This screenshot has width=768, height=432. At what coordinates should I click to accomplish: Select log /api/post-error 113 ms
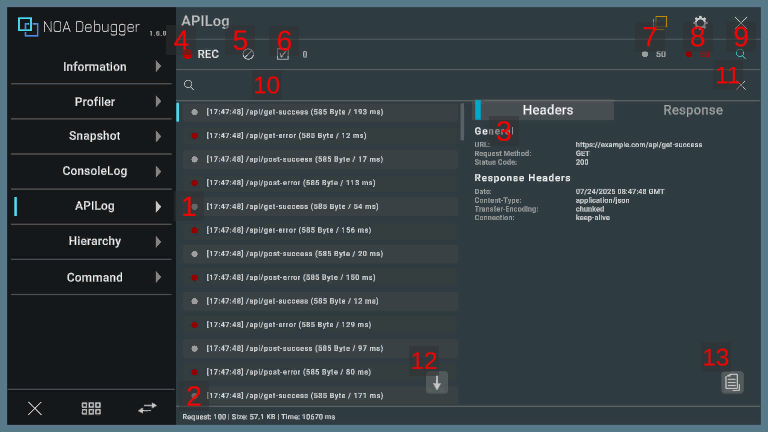coord(320,183)
